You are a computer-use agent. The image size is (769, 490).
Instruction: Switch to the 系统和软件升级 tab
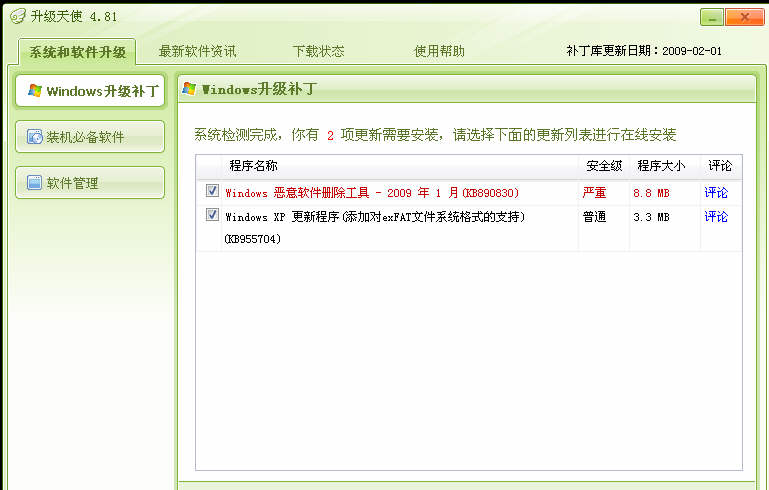pos(77,52)
